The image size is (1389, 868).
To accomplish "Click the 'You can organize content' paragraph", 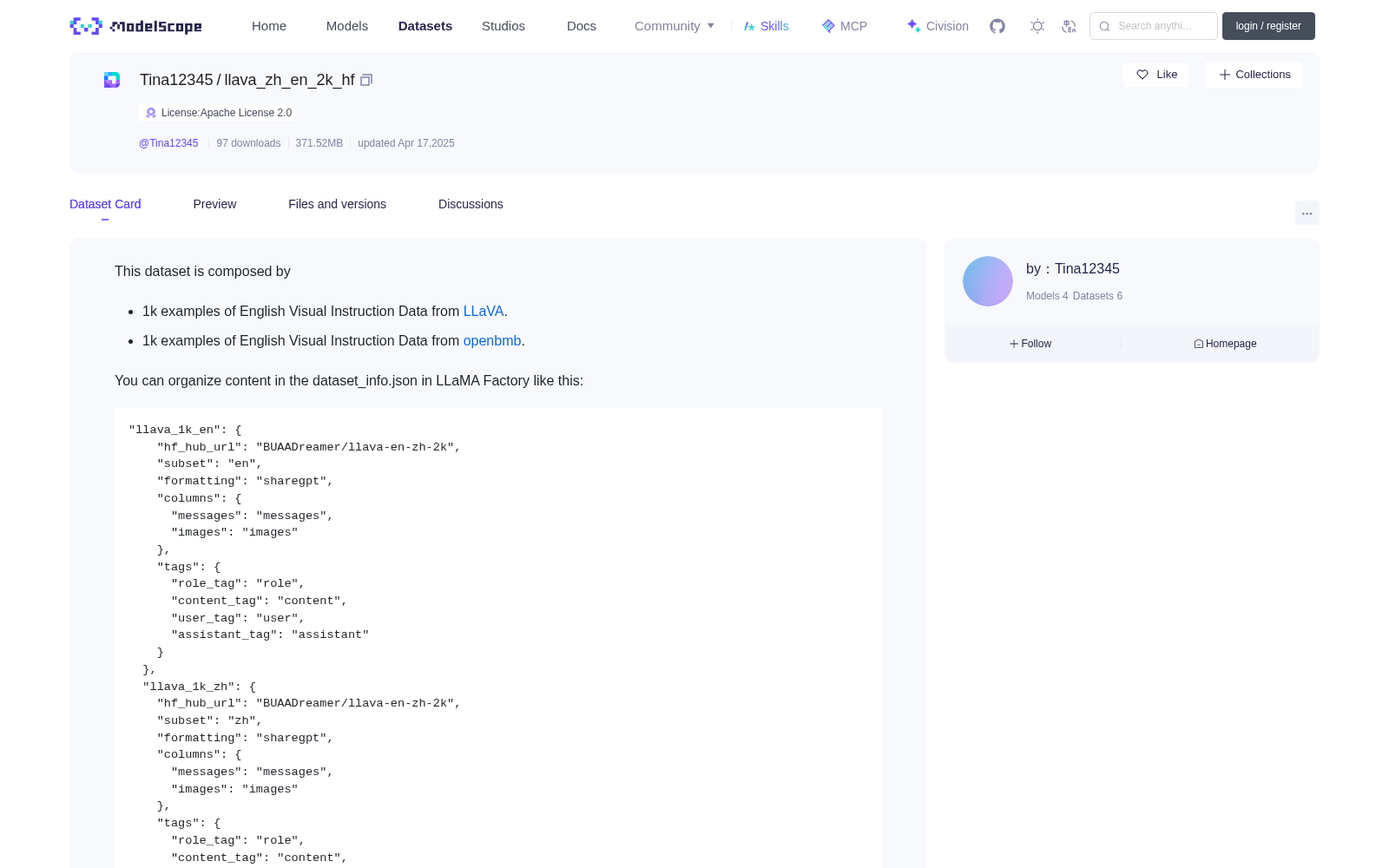I will (x=349, y=380).
